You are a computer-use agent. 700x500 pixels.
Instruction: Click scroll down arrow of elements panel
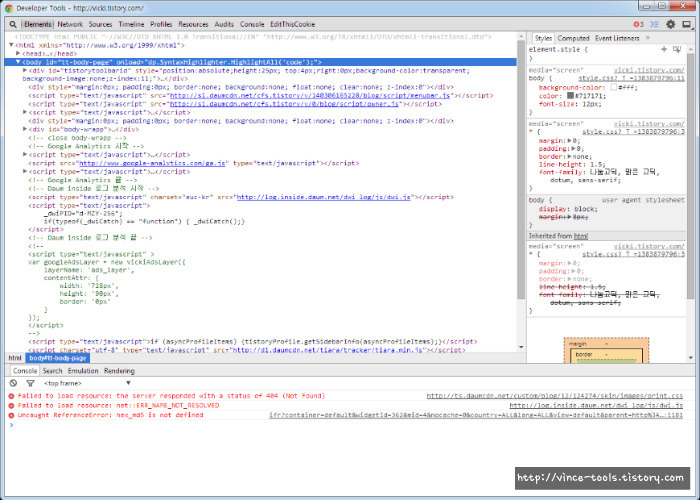click(521, 347)
